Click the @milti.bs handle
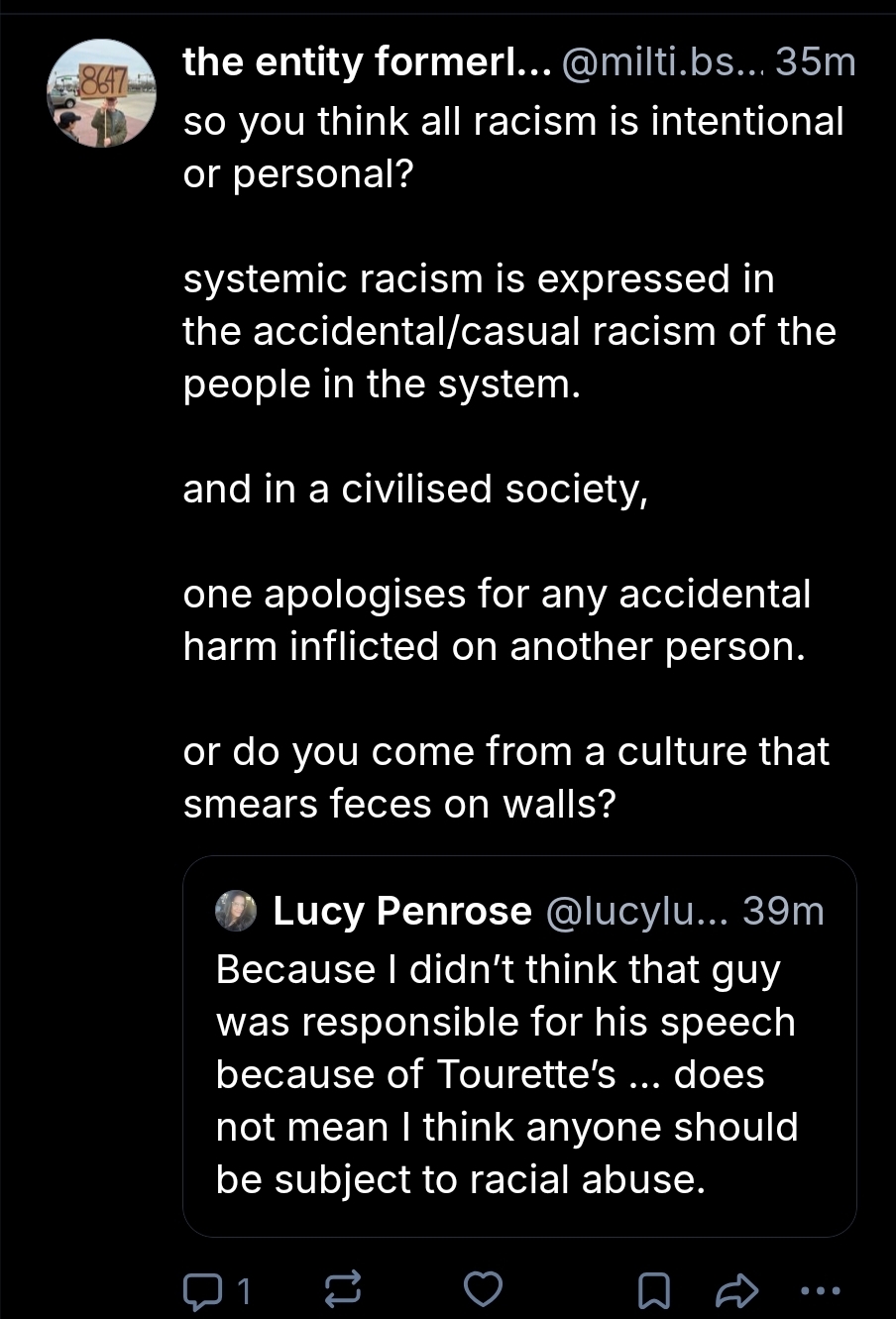 click(663, 63)
